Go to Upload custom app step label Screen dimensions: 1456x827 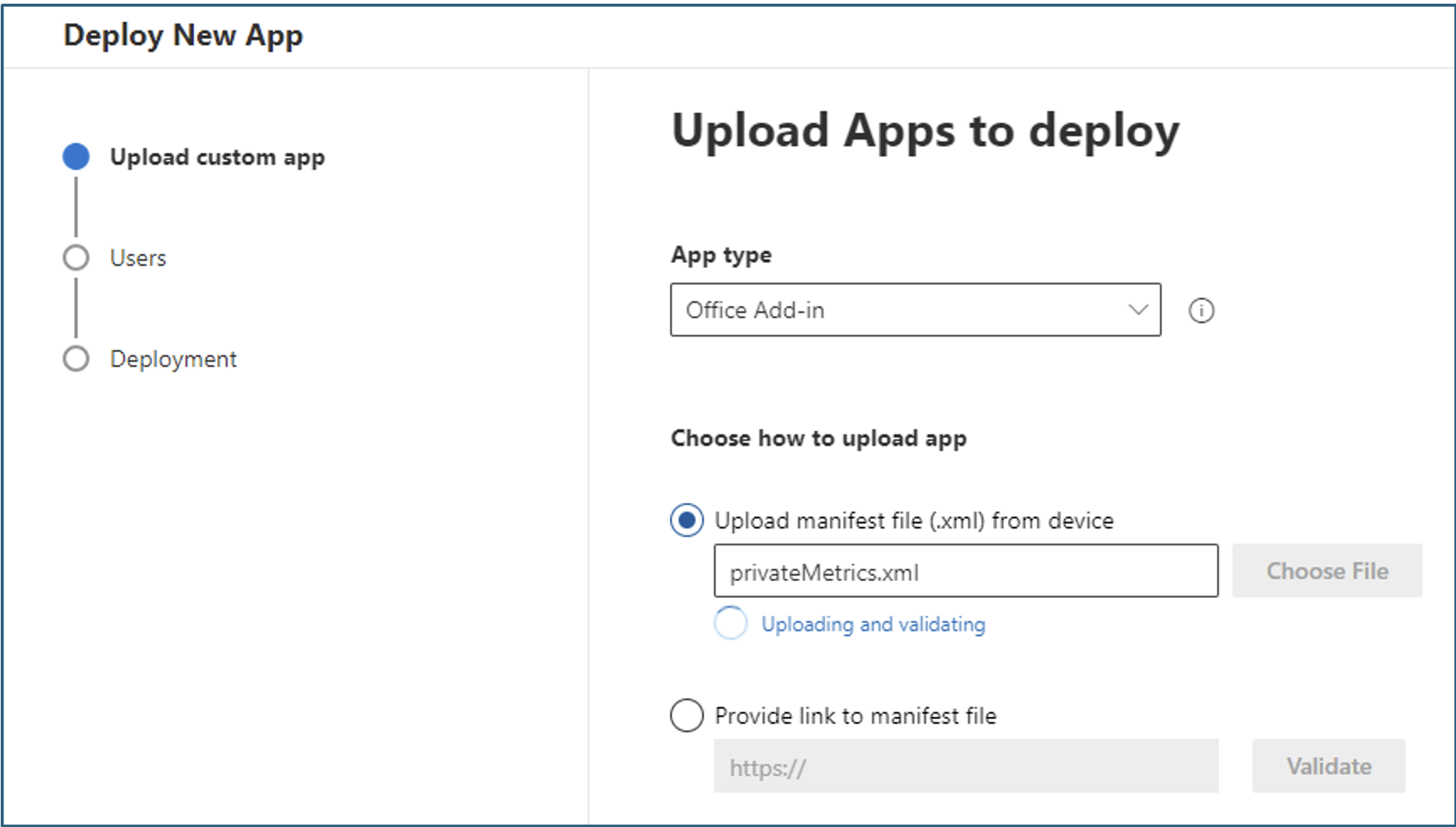tap(217, 157)
